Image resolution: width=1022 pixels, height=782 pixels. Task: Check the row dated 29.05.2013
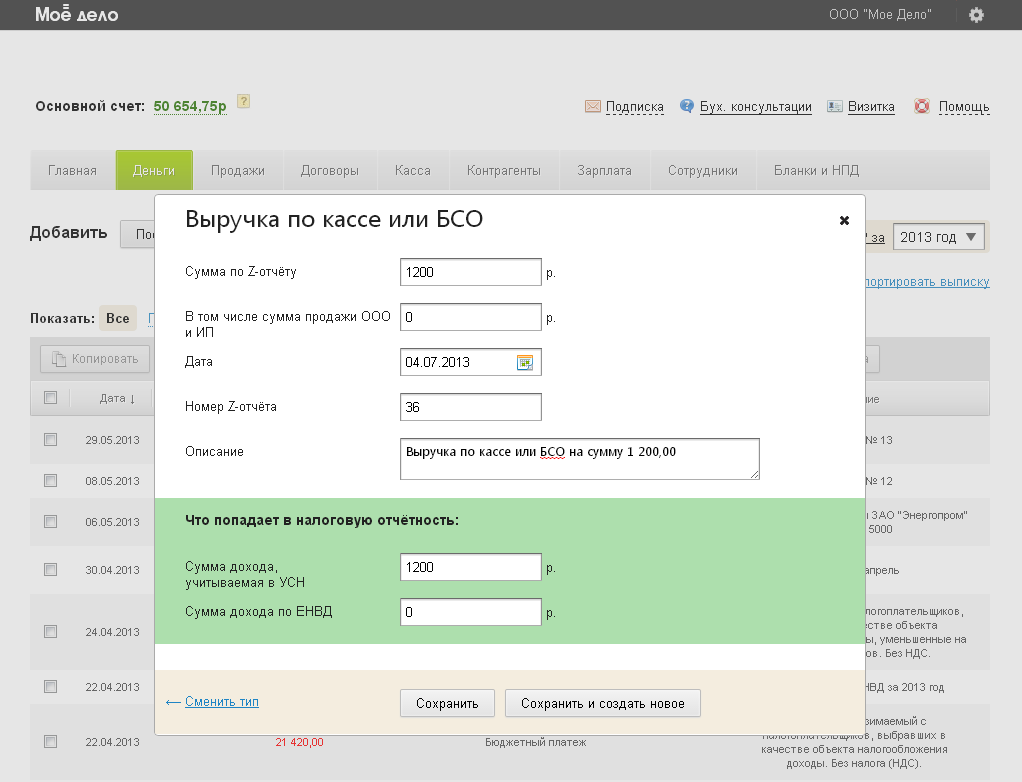coord(51,440)
